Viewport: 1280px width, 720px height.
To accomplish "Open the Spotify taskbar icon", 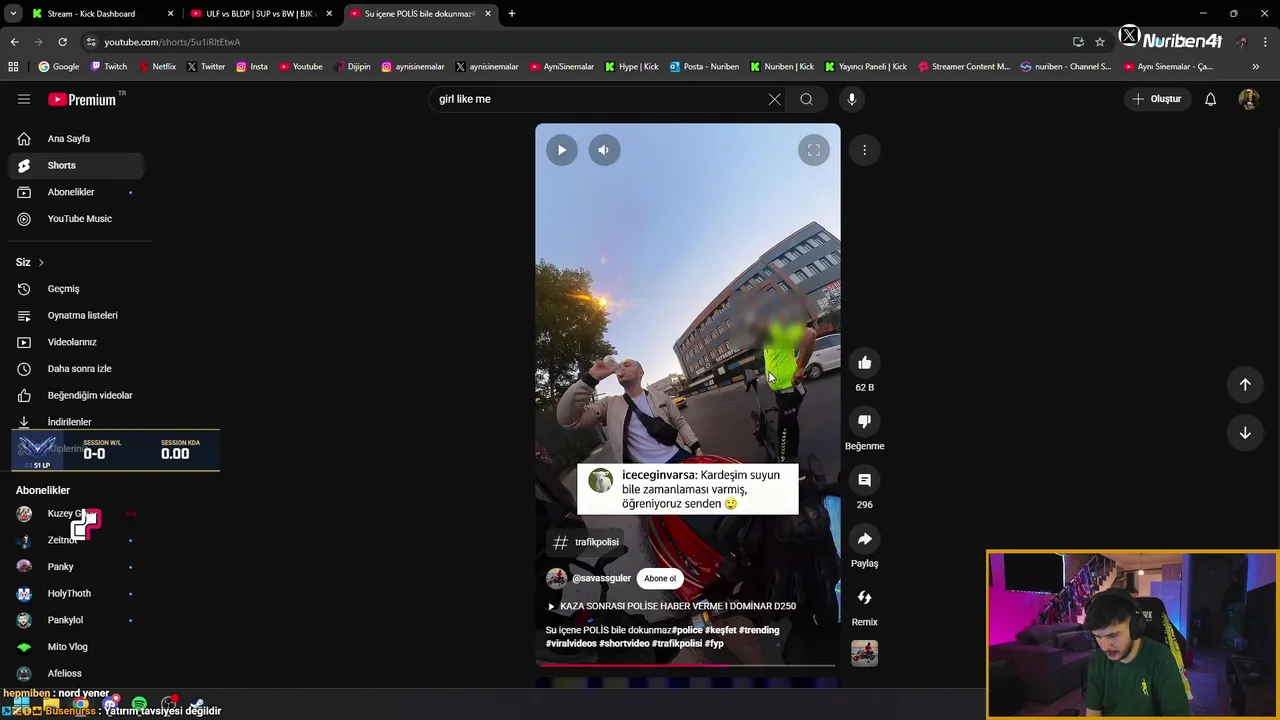I will click(139, 704).
